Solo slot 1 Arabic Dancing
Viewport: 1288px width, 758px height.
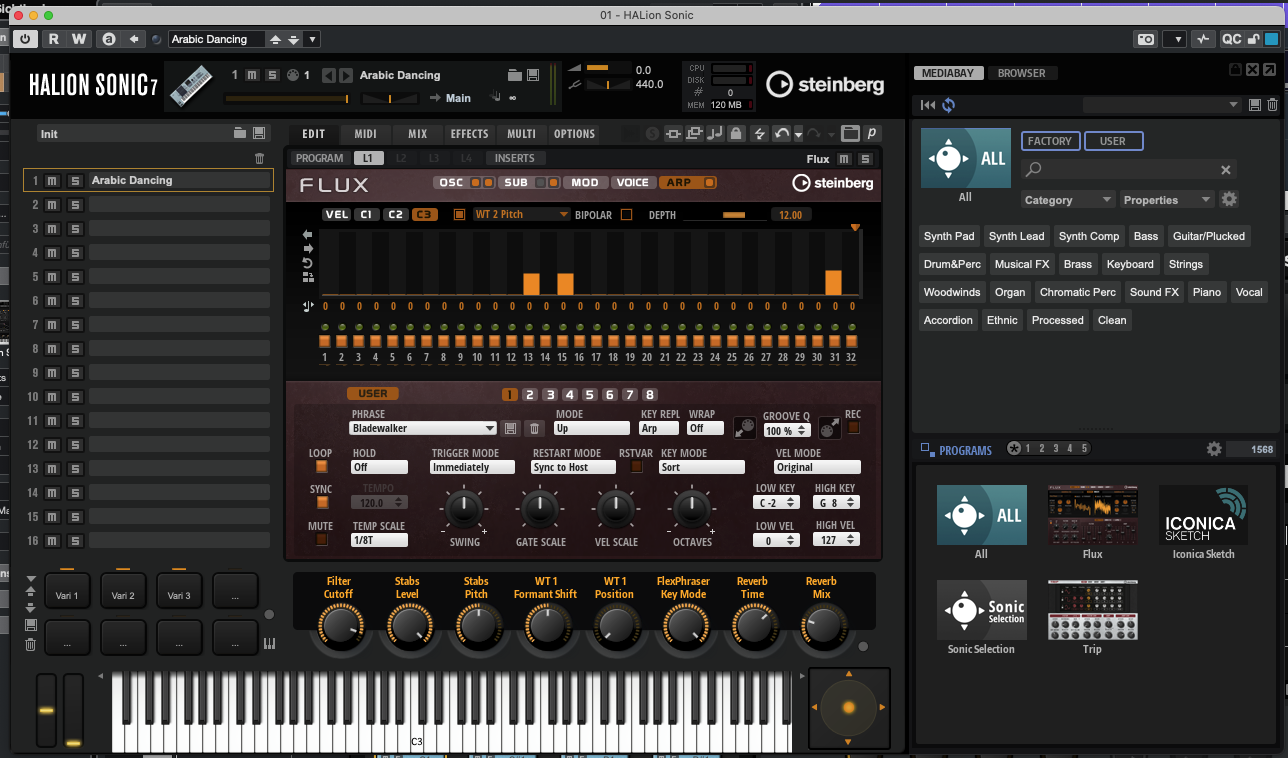pos(74,181)
